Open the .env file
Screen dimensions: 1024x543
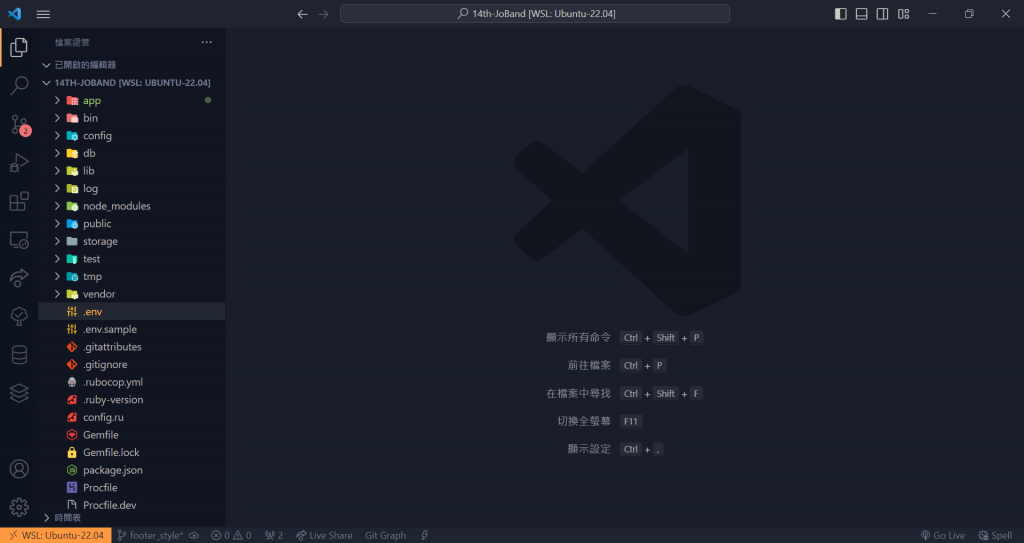(x=132, y=312)
